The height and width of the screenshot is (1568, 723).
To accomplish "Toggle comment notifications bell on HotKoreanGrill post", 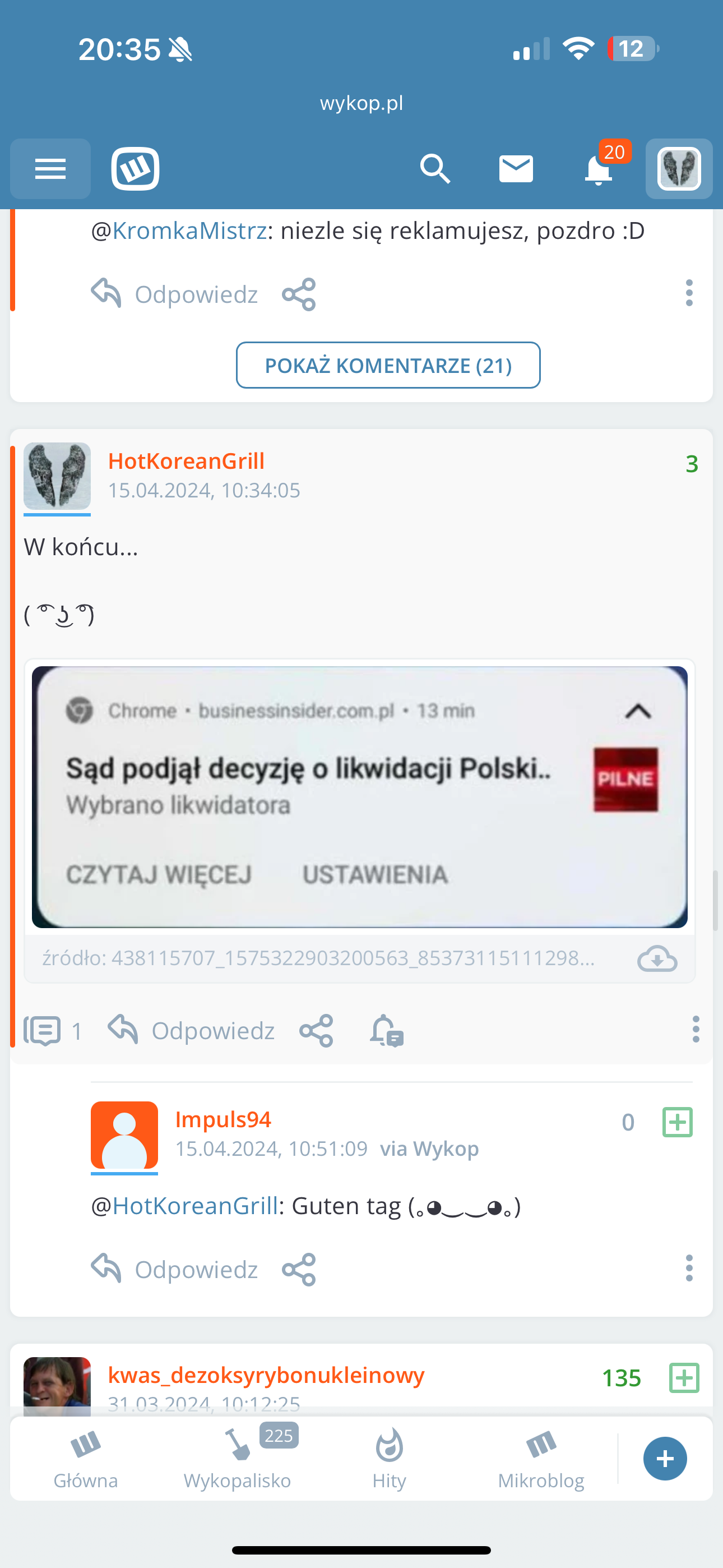I will click(387, 1031).
